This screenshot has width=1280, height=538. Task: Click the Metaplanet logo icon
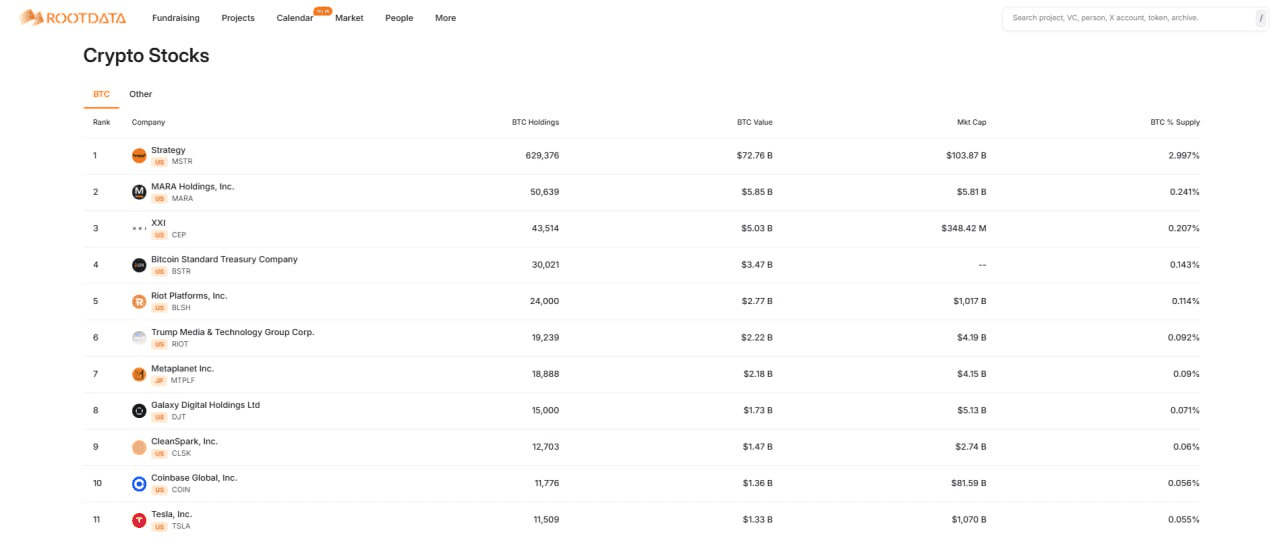pyautogui.click(x=139, y=374)
